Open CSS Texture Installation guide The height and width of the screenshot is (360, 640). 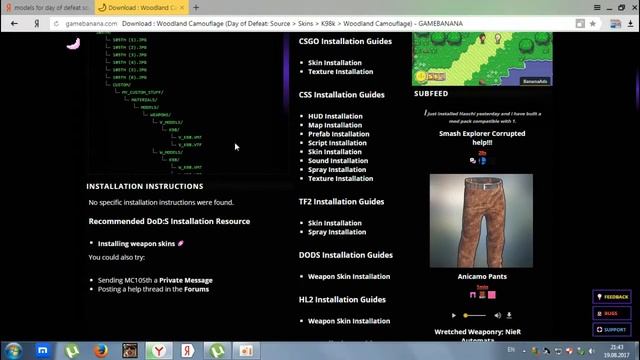[340, 178]
